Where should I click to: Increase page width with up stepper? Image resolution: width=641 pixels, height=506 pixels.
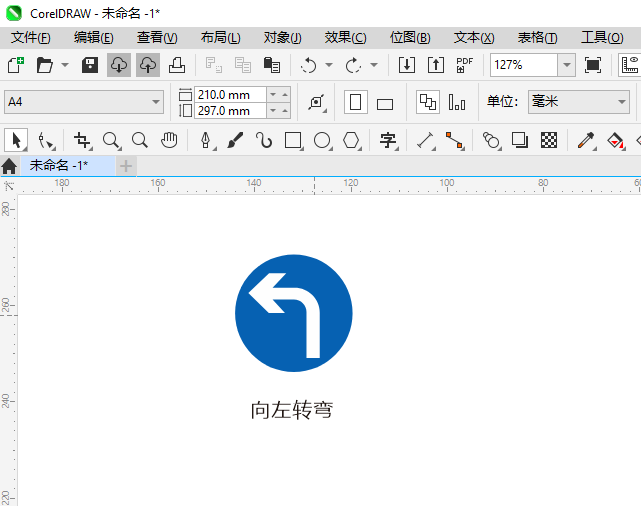coord(285,94)
